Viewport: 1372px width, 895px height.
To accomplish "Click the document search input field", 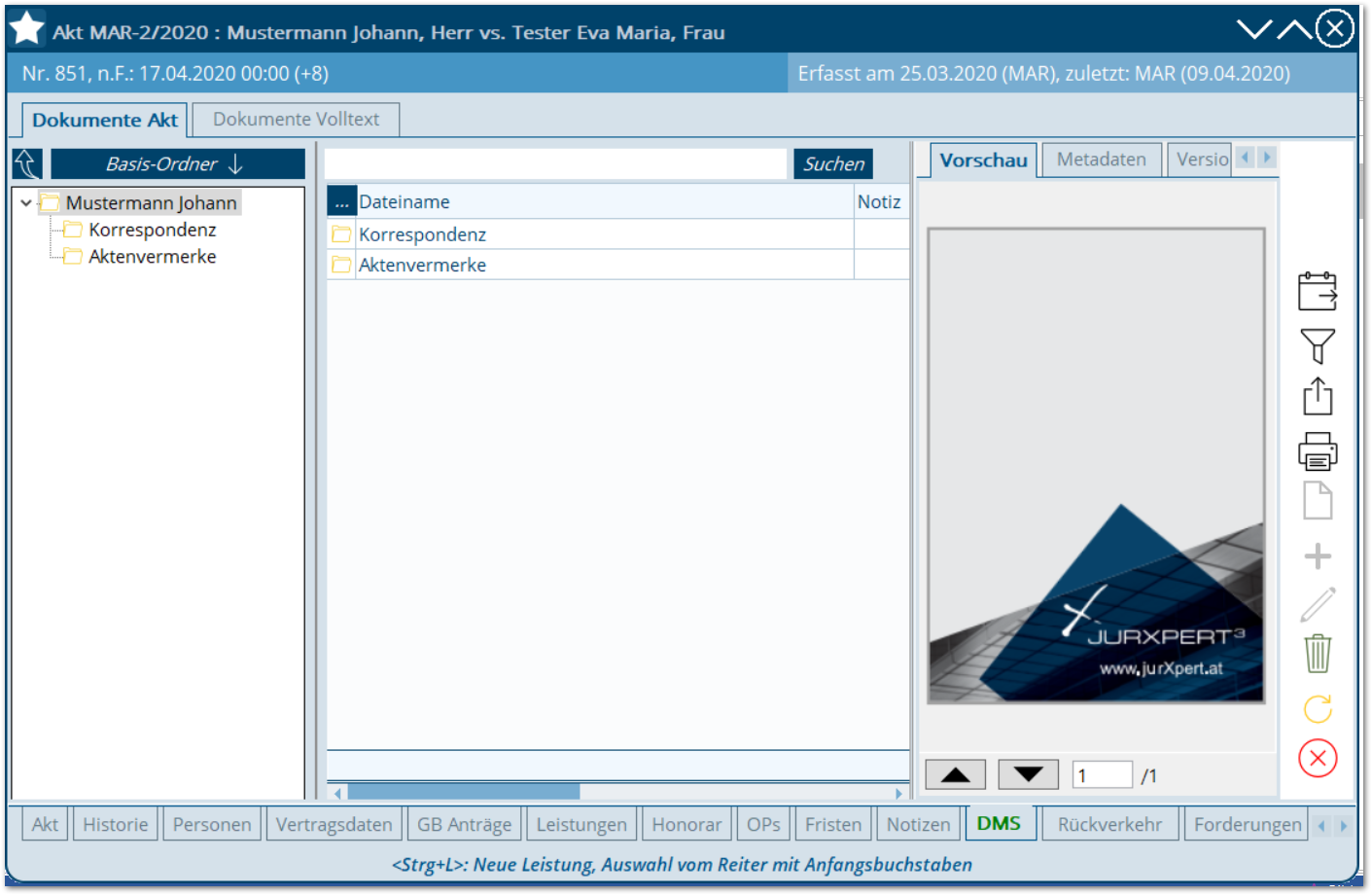I will click(x=555, y=163).
